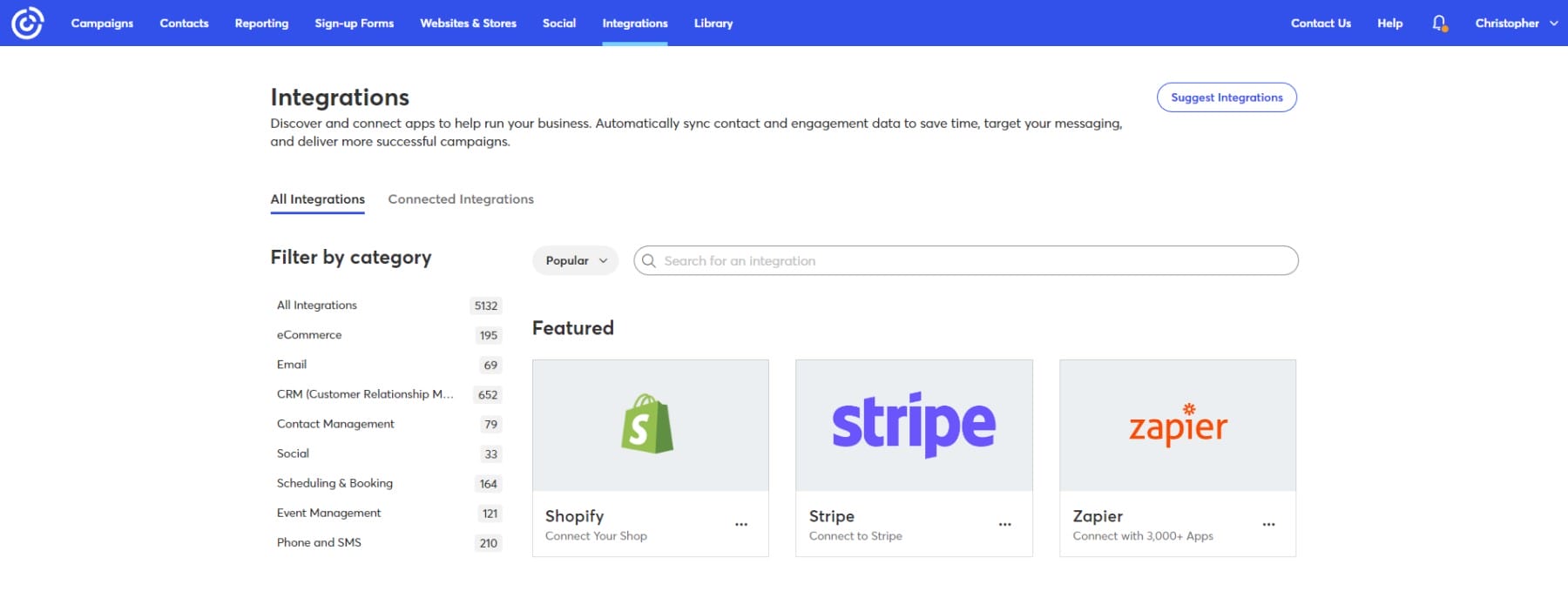Switch to the Connected Integrations tab
Screen dimensions: 1568x591
point(461,199)
